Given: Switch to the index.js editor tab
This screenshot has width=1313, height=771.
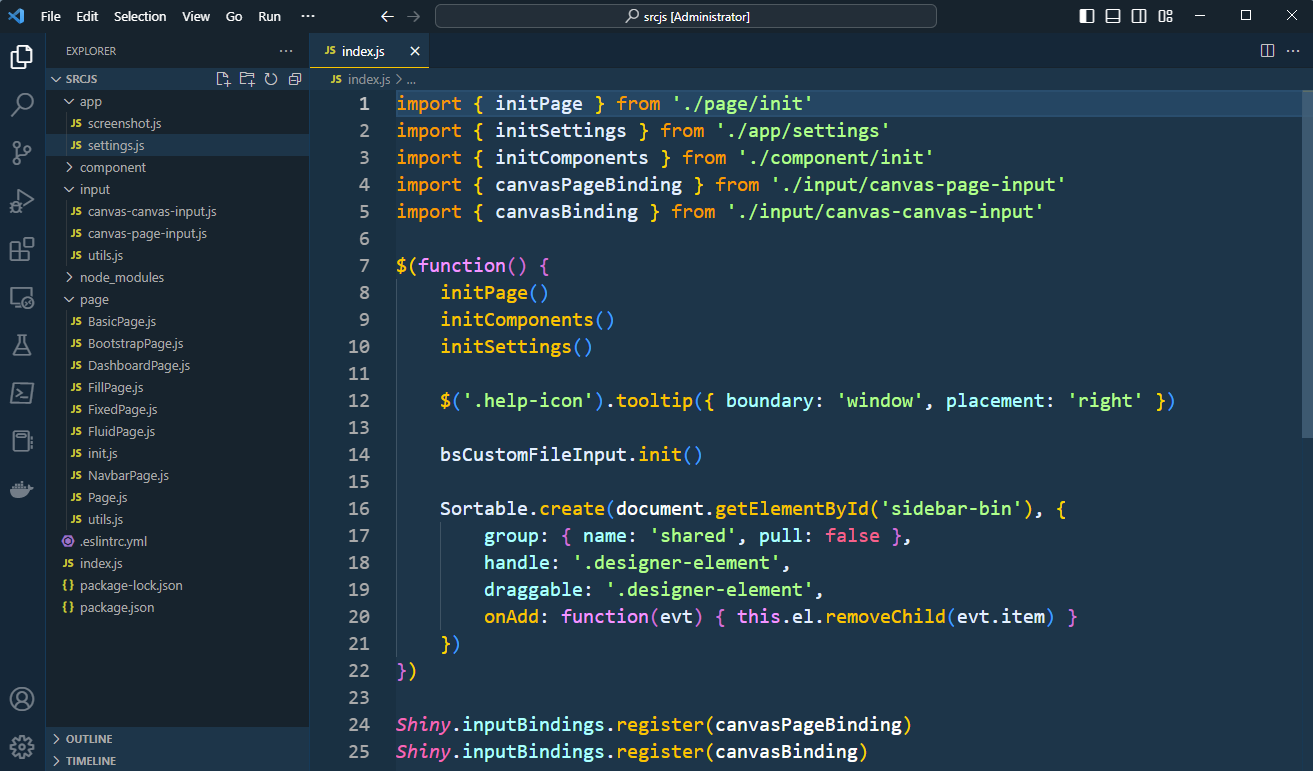Looking at the screenshot, I should coord(362,51).
